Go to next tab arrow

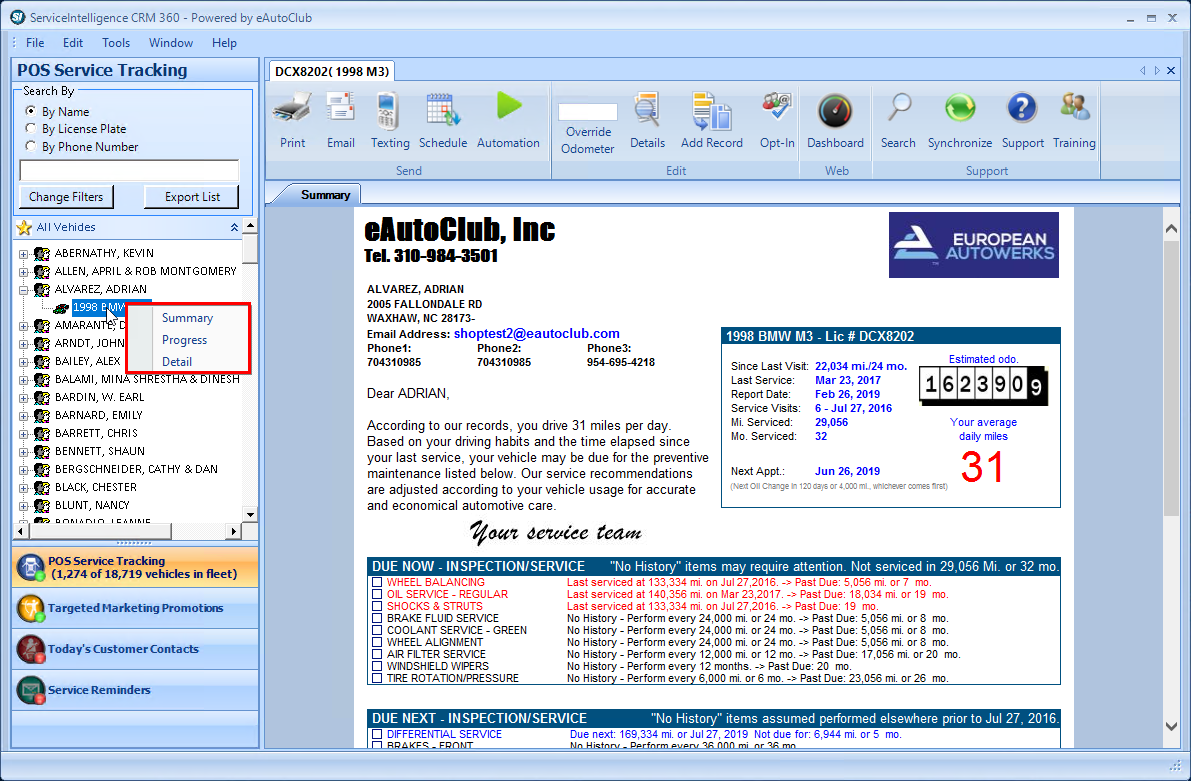coord(1157,71)
